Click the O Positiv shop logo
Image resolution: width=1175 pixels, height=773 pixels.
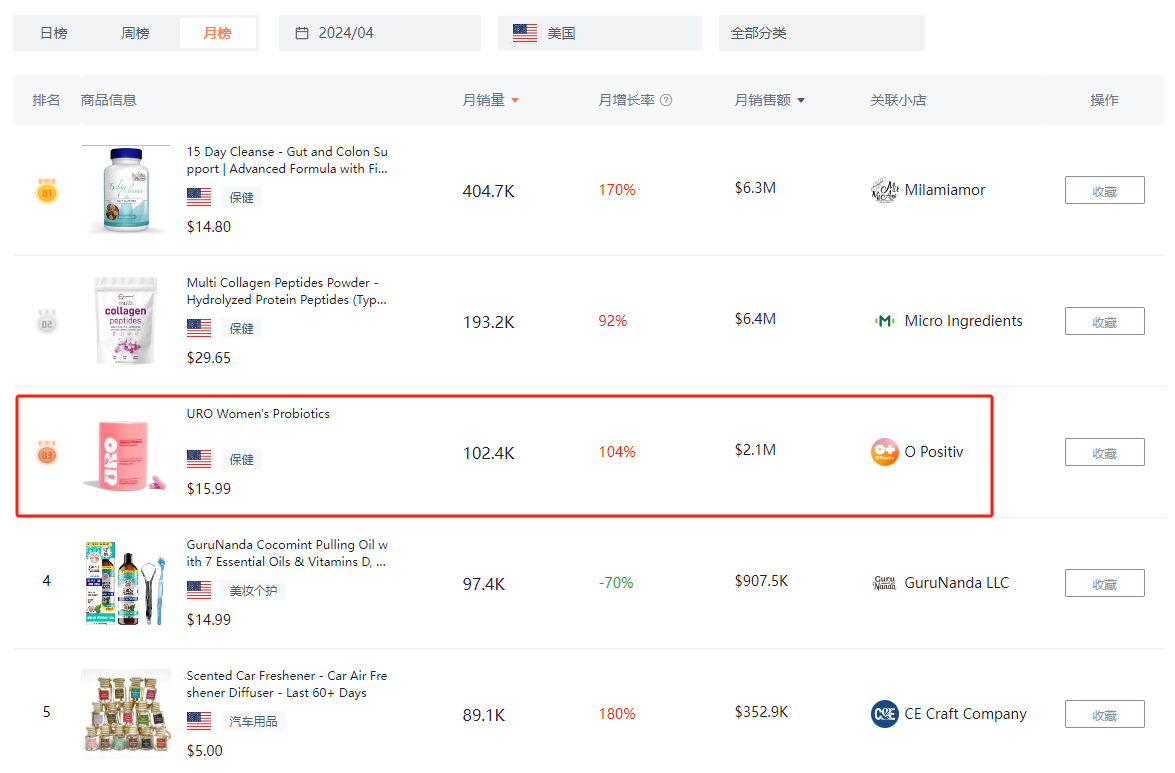click(x=885, y=452)
